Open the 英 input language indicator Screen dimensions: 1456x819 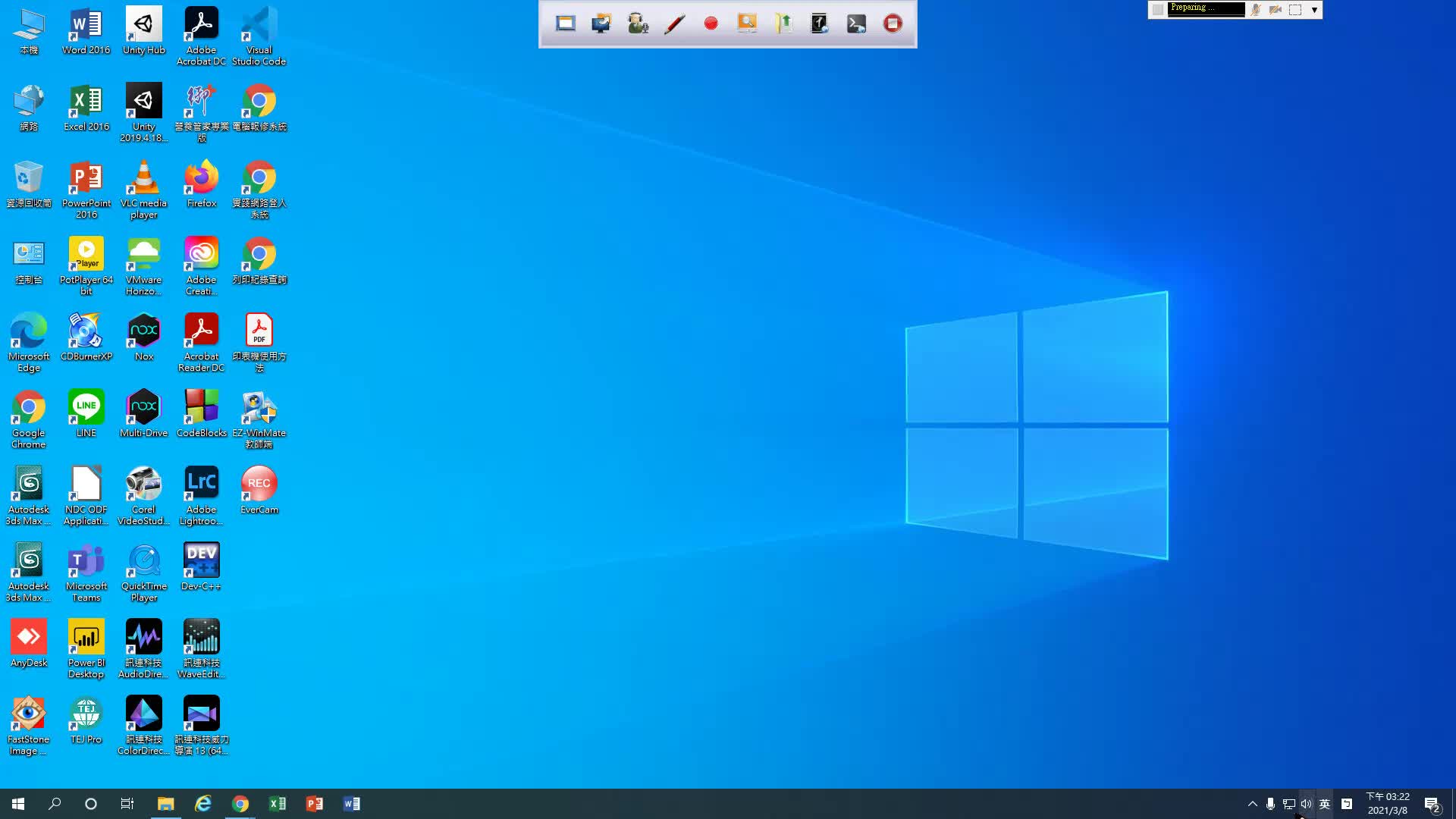1325,804
